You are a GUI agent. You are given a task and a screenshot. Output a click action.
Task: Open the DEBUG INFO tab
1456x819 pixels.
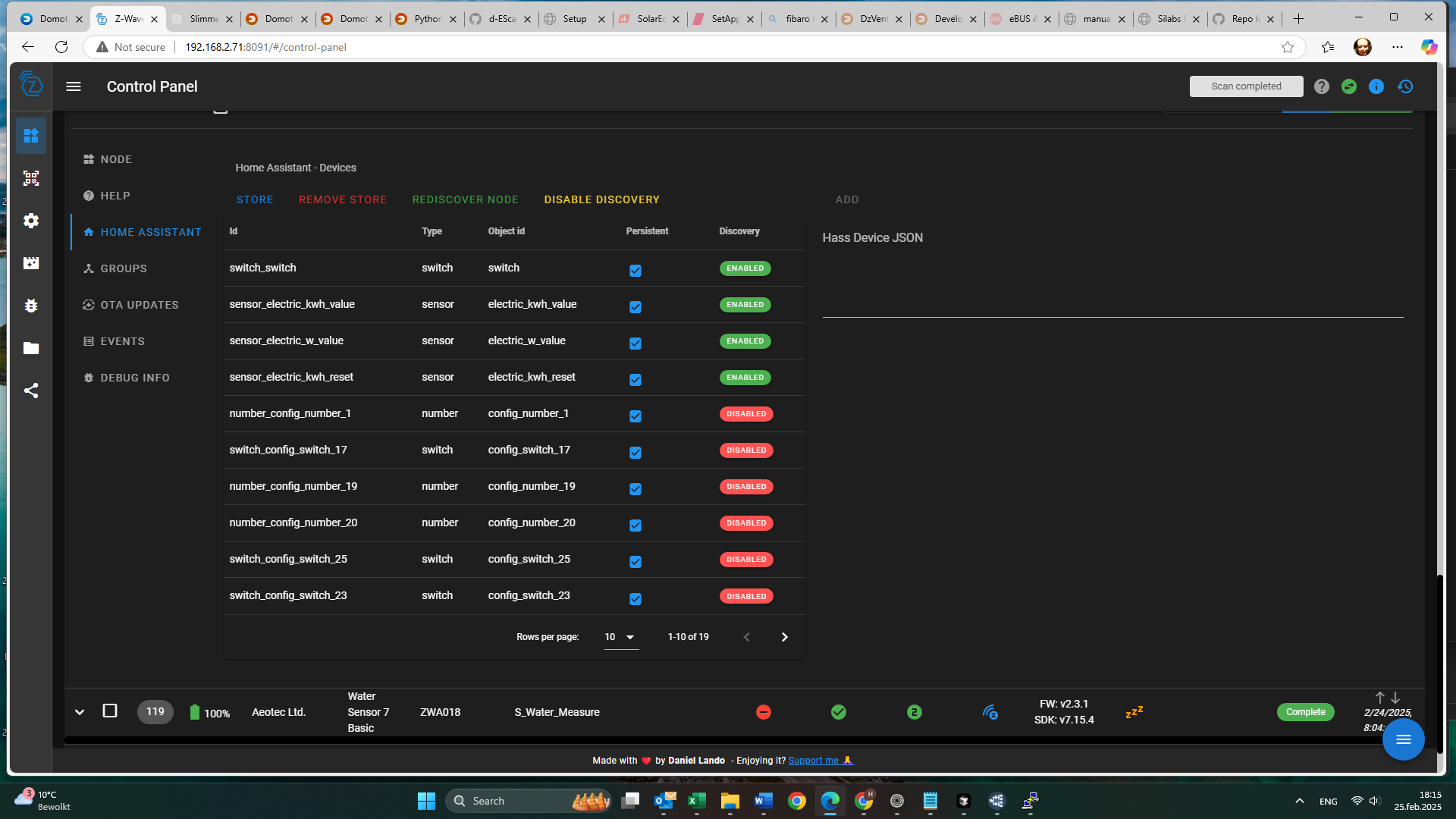point(127,378)
